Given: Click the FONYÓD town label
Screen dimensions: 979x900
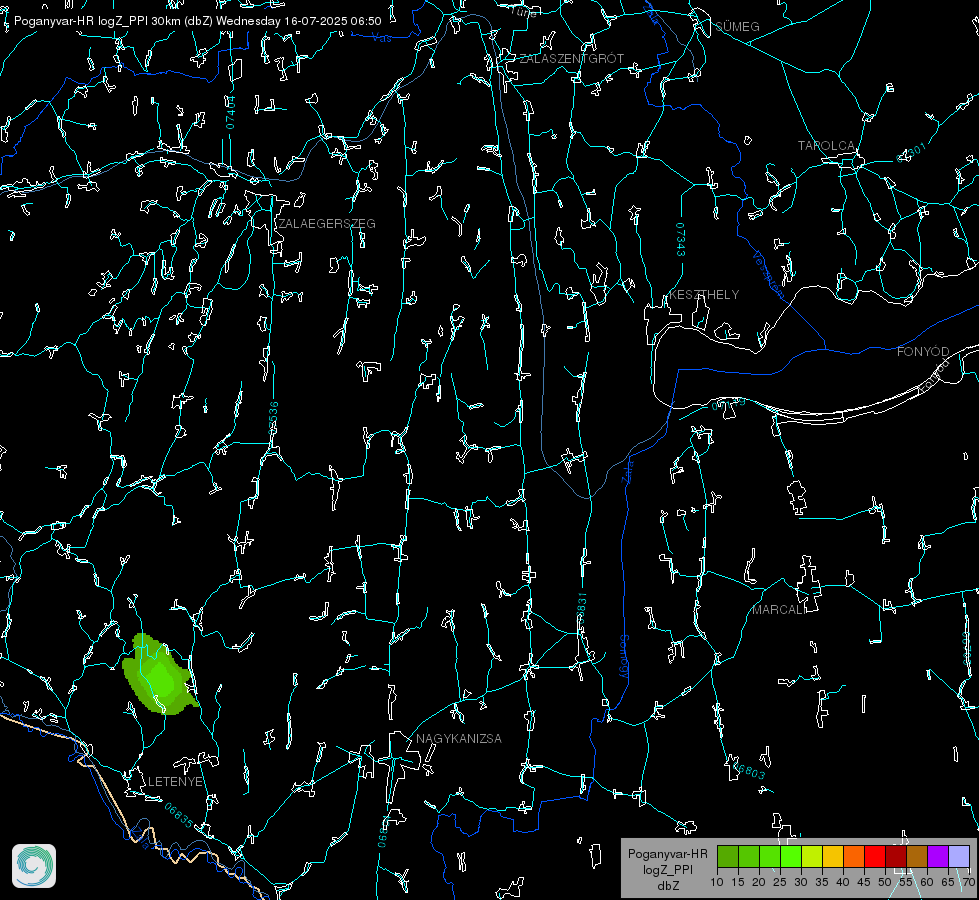Looking at the screenshot, I should [x=923, y=352].
